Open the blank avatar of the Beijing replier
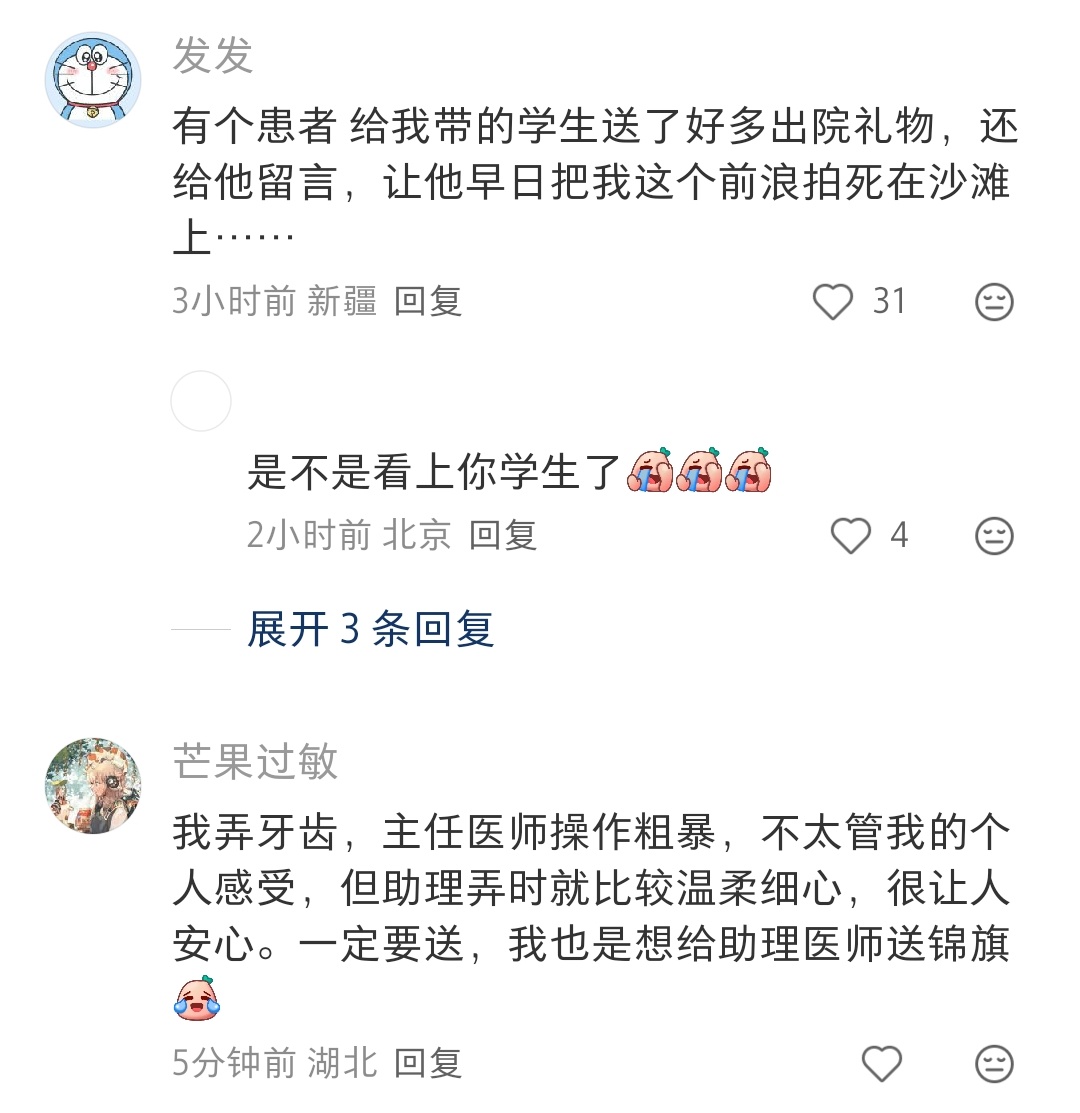This screenshot has width=1080, height=1113. point(201,400)
